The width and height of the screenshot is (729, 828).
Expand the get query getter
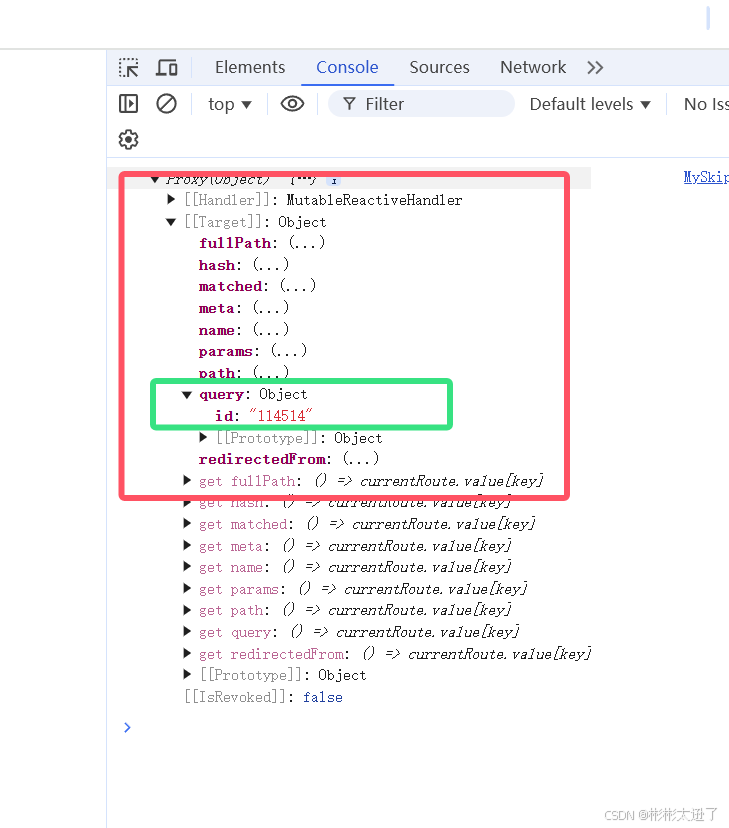pyautogui.click(x=186, y=632)
